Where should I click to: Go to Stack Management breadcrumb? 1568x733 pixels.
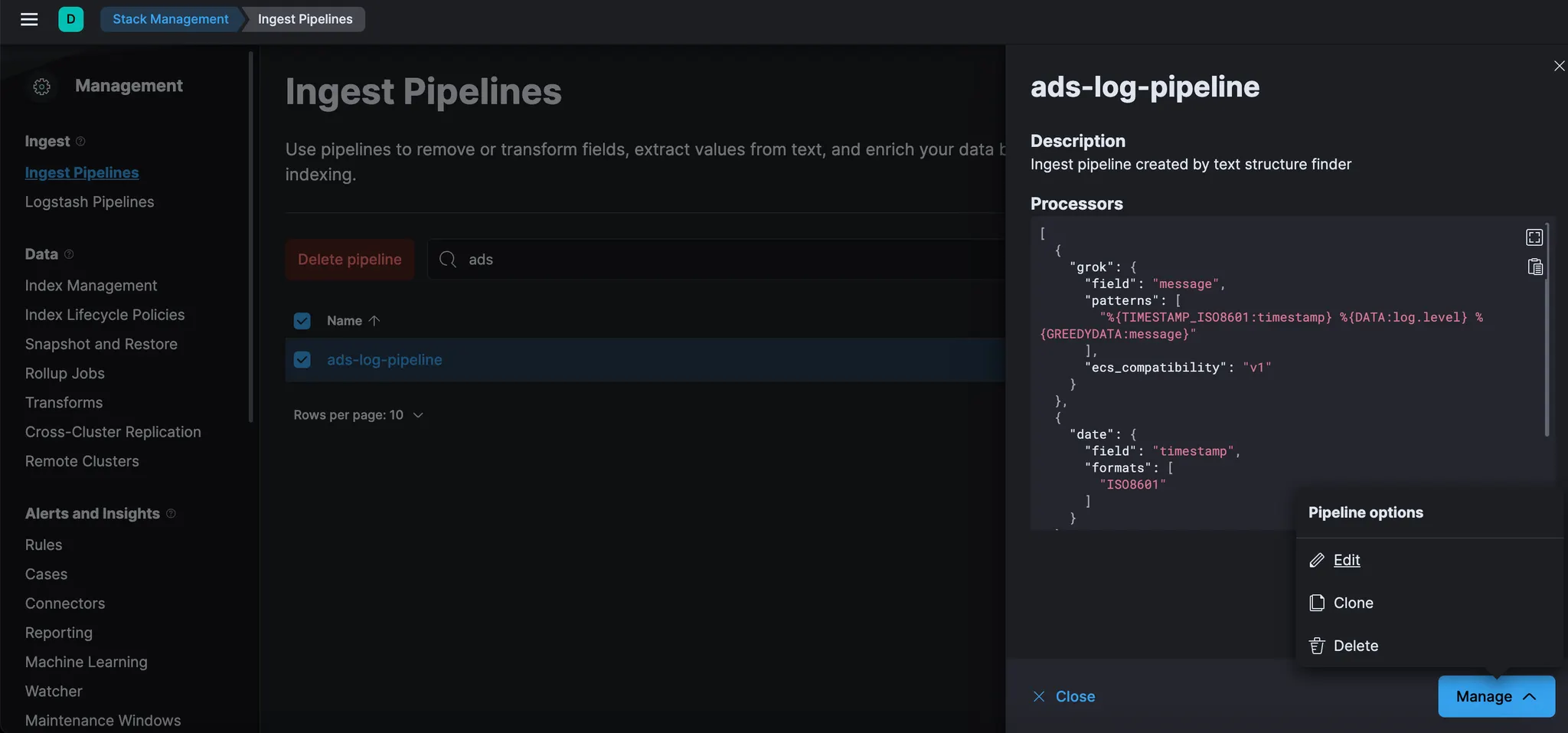pos(170,19)
